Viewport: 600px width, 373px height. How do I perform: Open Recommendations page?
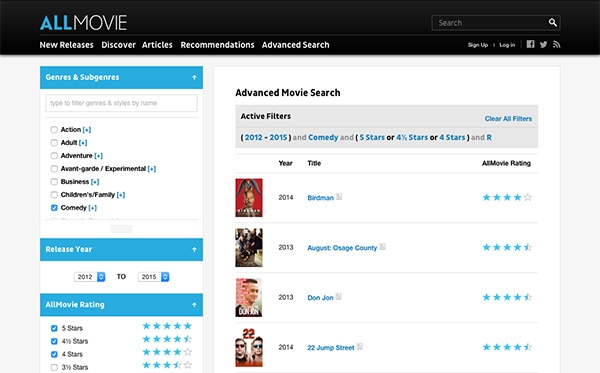coord(217,45)
